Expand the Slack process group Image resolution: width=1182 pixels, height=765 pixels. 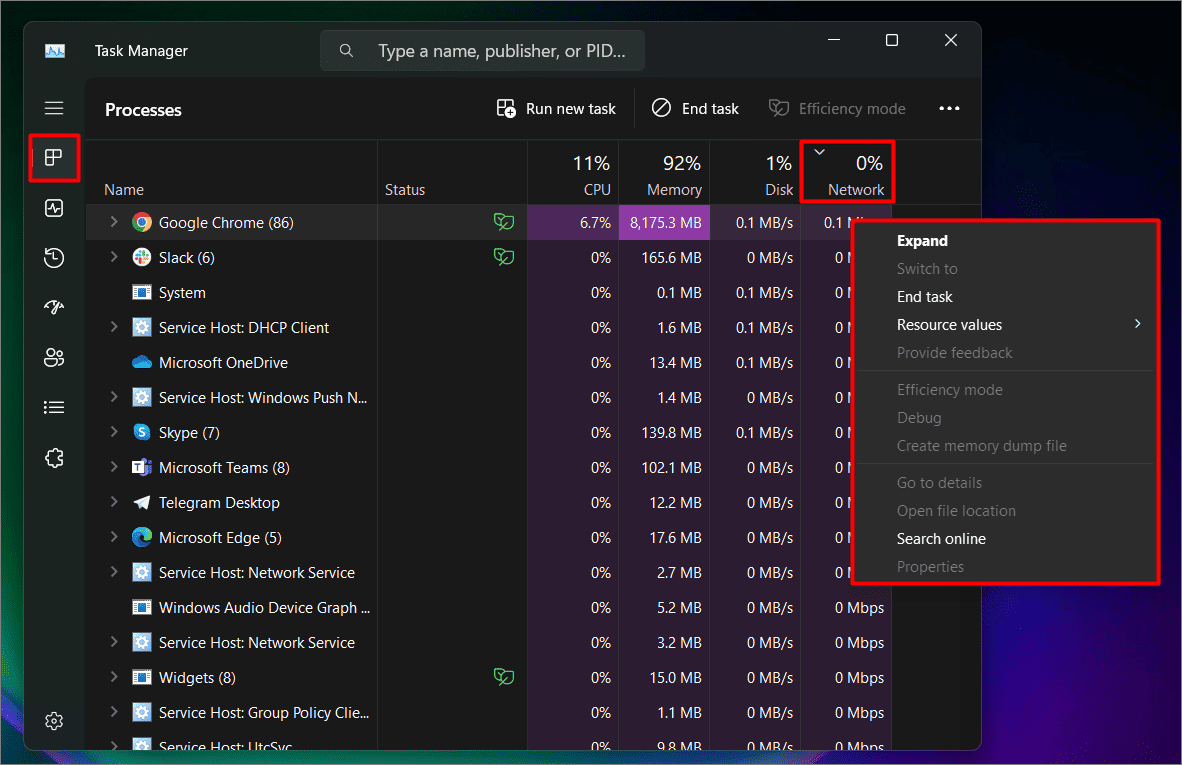pos(113,257)
